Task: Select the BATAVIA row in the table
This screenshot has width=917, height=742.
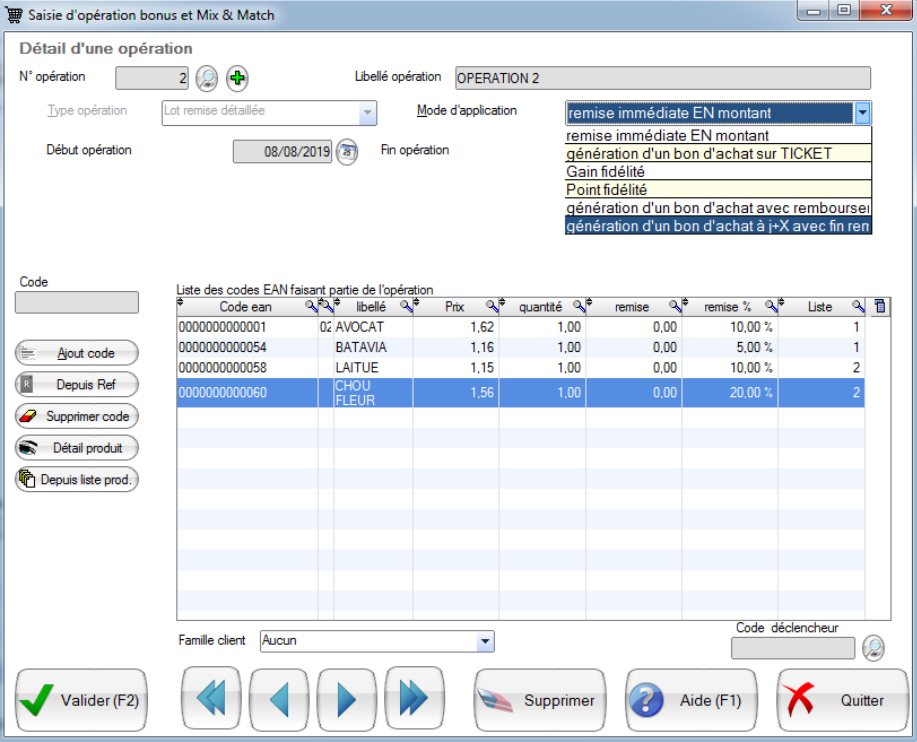Action: coord(360,347)
